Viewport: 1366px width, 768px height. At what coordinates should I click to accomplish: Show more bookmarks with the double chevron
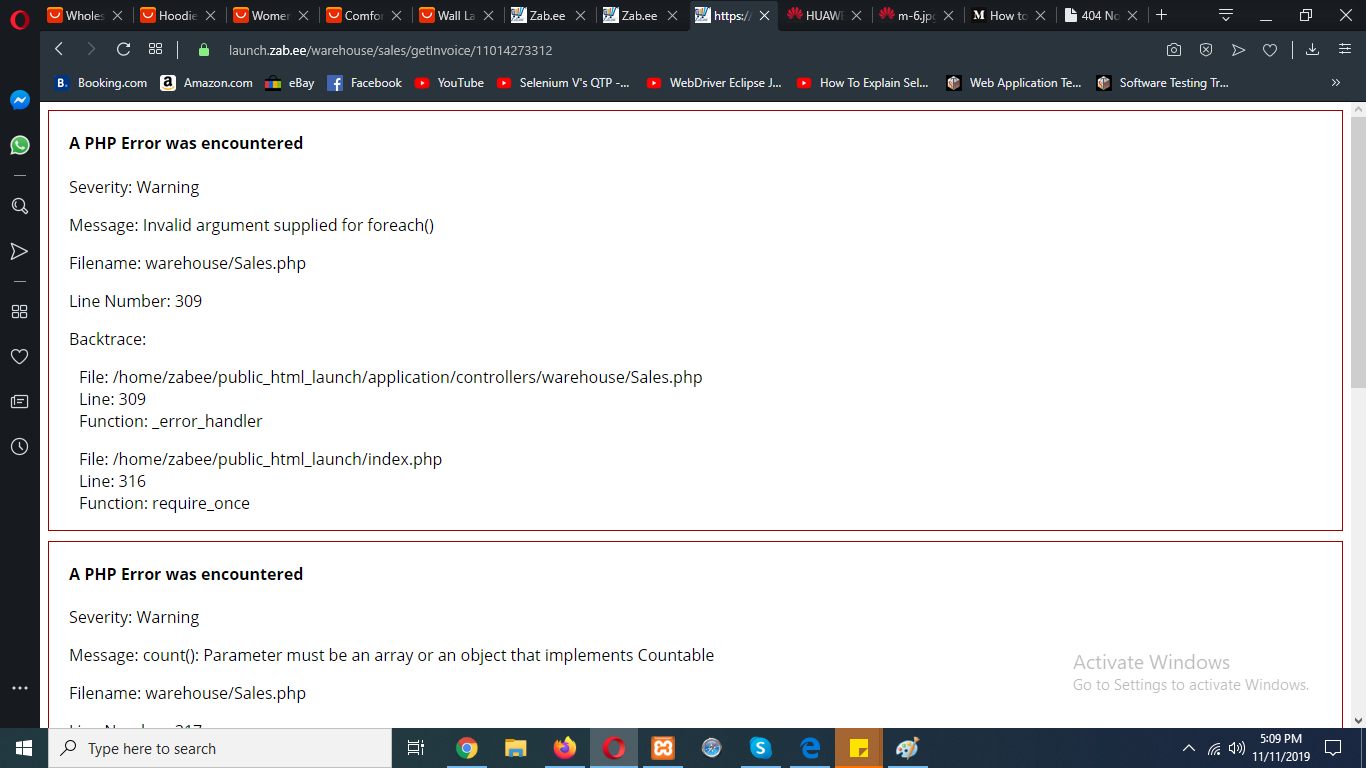click(x=1336, y=83)
